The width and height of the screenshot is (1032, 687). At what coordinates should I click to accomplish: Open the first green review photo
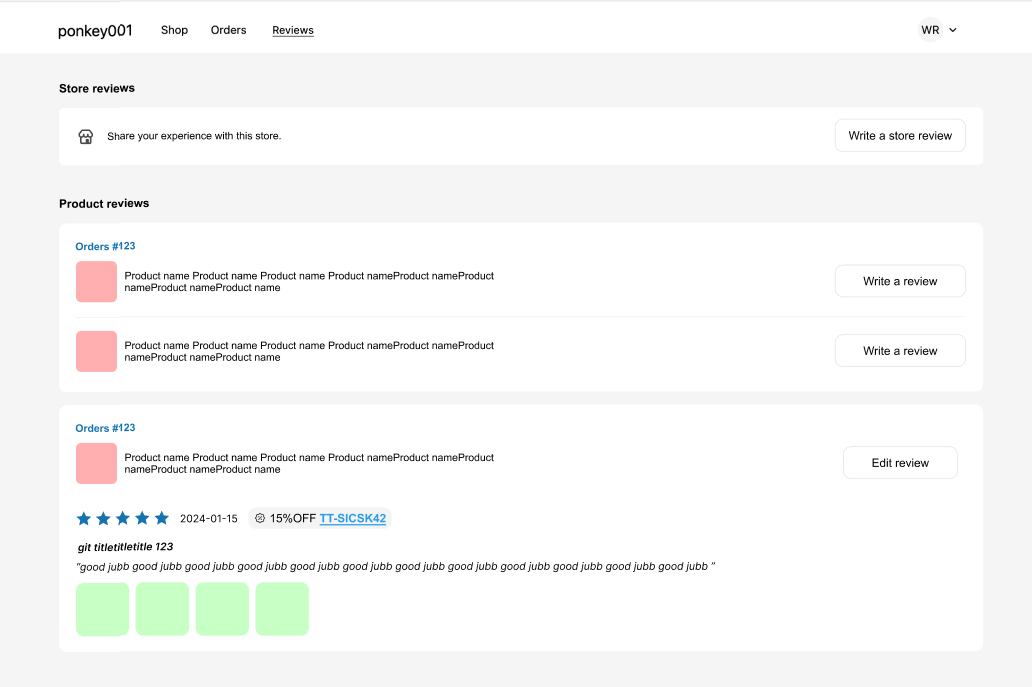click(x=102, y=608)
